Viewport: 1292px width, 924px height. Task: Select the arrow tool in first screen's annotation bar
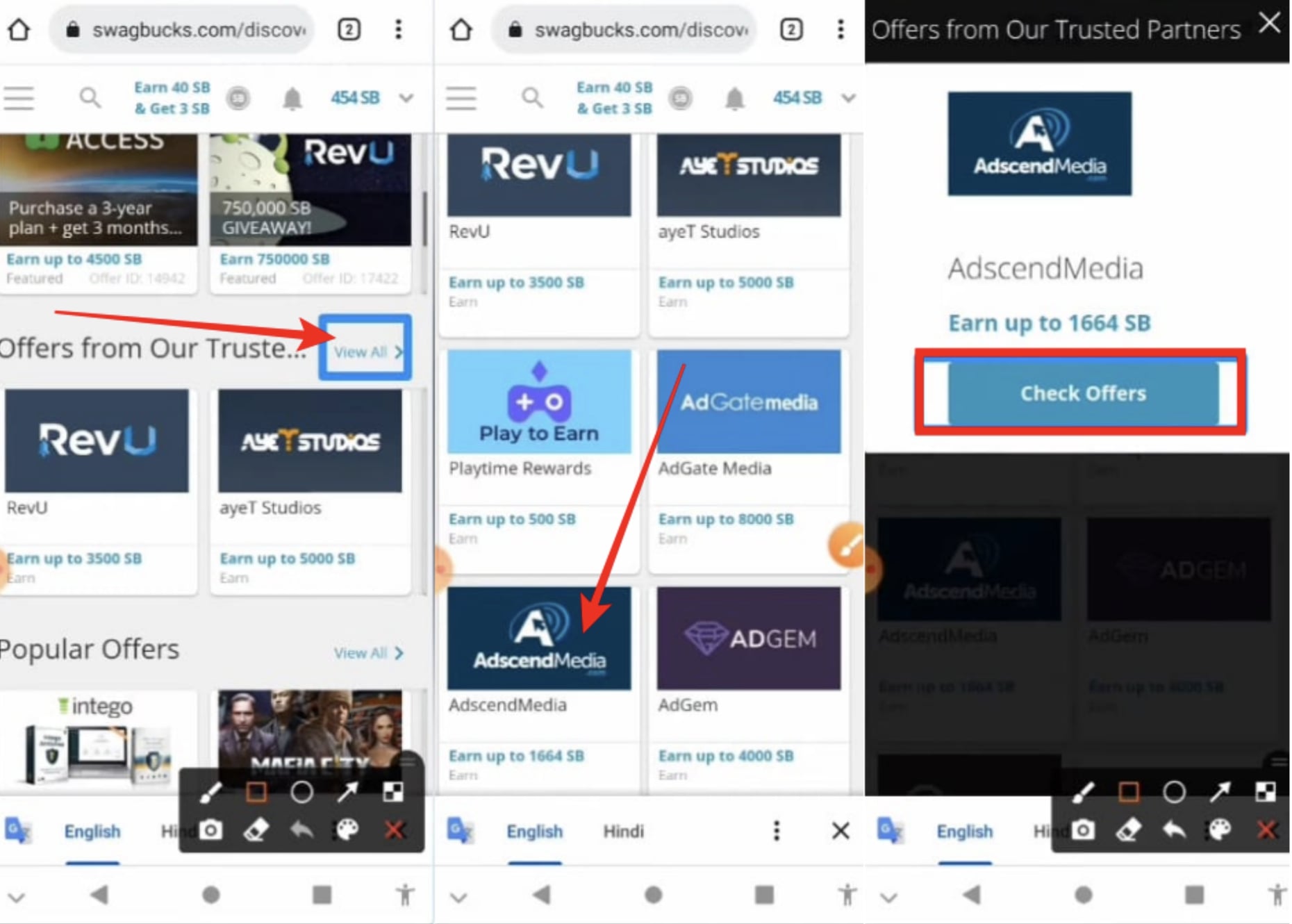(347, 792)
